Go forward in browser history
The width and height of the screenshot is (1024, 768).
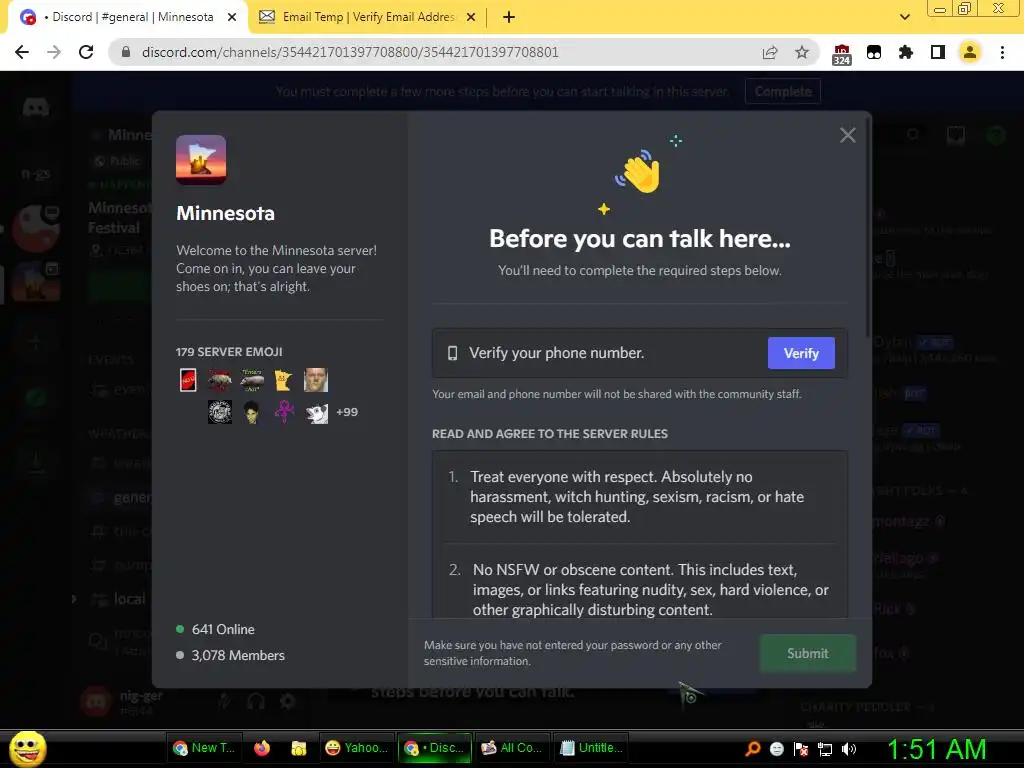coord(54,52)
